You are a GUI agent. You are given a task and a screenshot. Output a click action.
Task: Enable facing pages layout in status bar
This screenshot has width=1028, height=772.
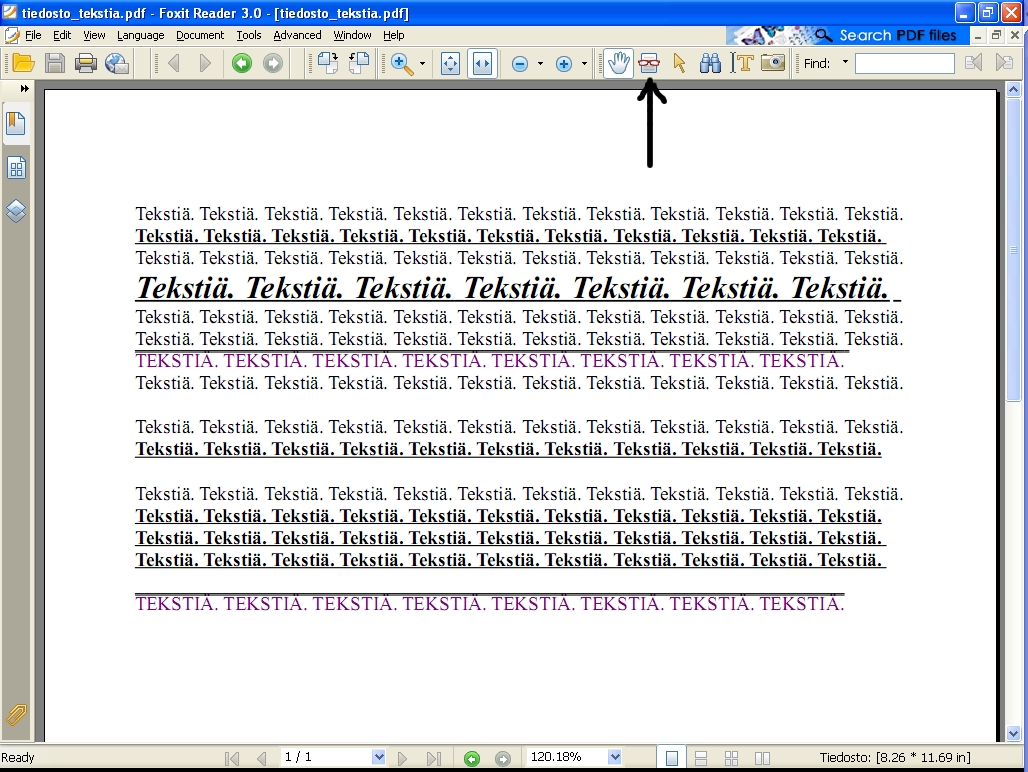[762, 758]
